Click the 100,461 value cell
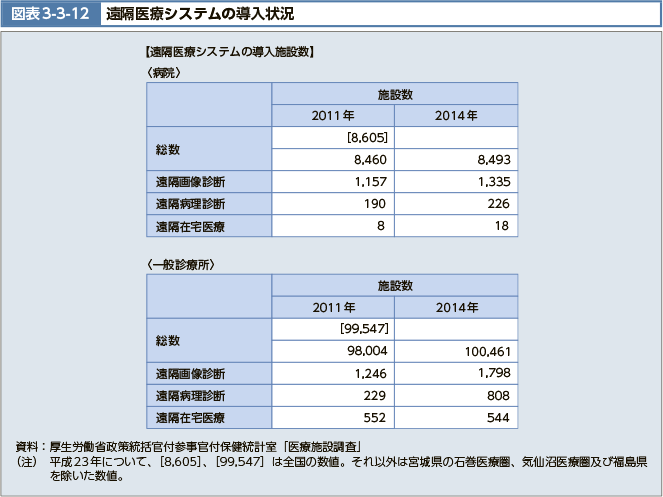Screen dimensions: 663x497 click(x=487, y=351)
